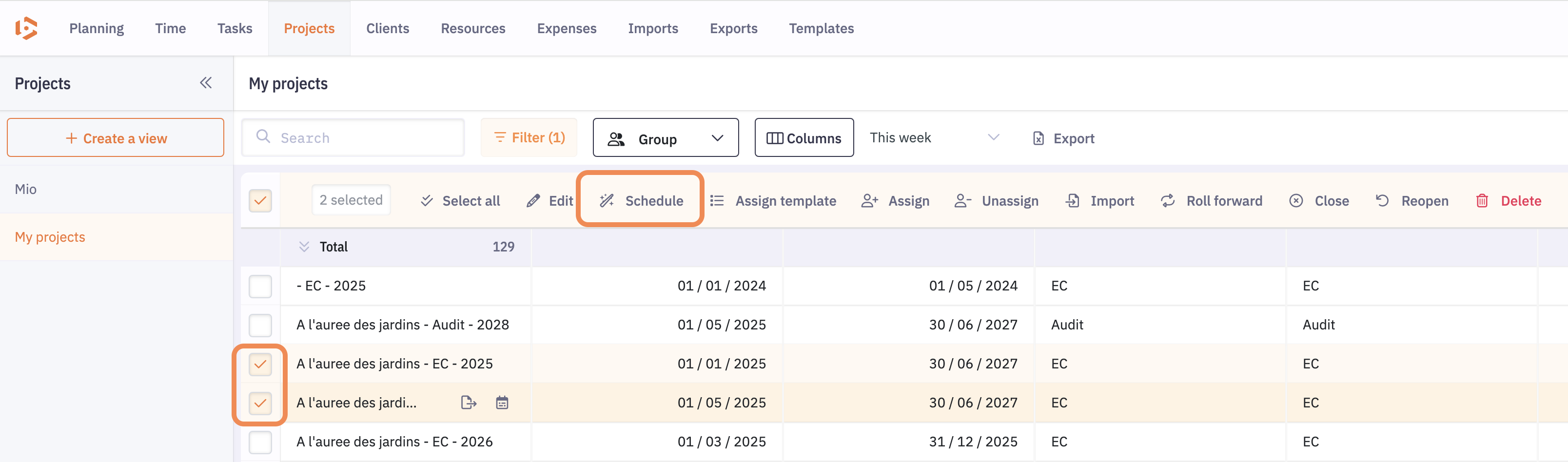Check the '- EC - 2025' row checkbox
1568x462 pixels.
(x=260, y=286)
